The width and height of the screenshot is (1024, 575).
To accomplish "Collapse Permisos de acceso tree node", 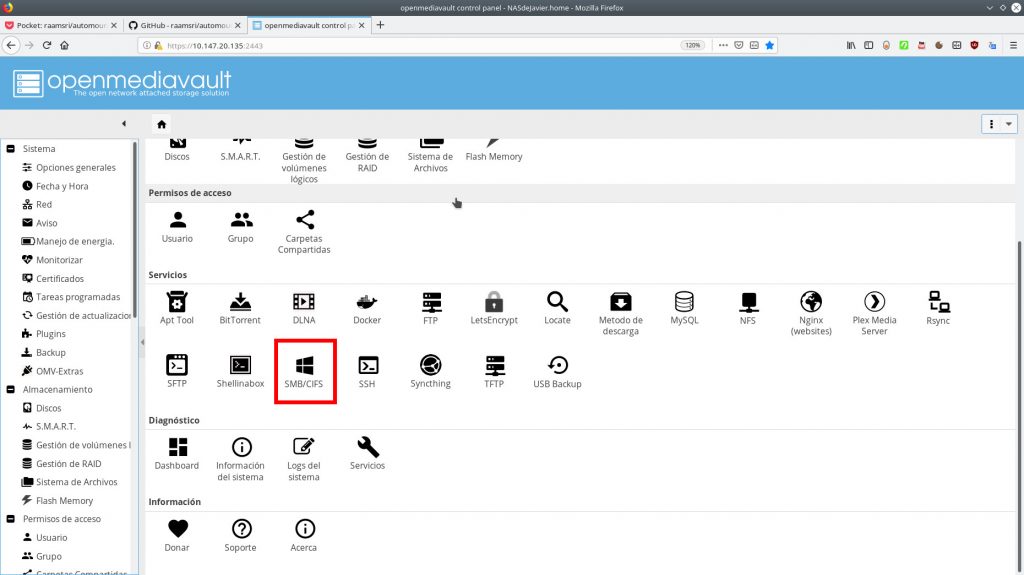I will click(x=10, y=519).
